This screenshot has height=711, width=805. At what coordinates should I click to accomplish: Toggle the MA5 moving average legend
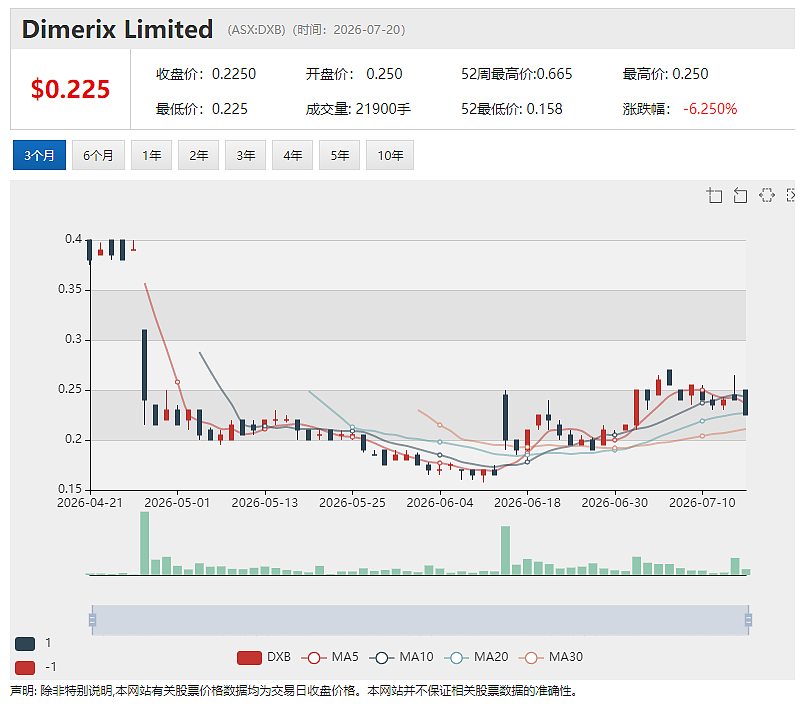click(x=330, y=657)
